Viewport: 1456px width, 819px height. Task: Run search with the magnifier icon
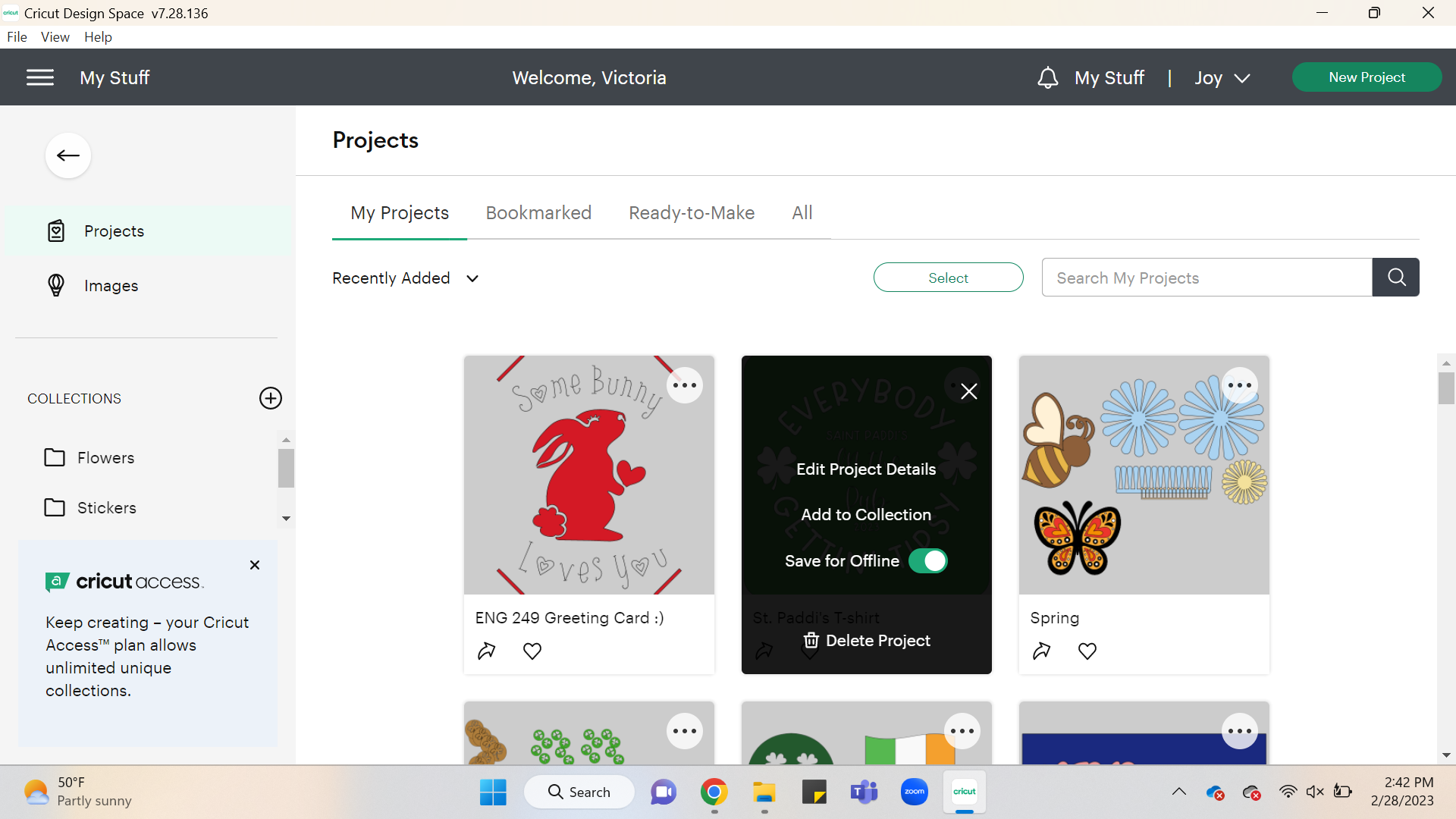coord(1395,277)
